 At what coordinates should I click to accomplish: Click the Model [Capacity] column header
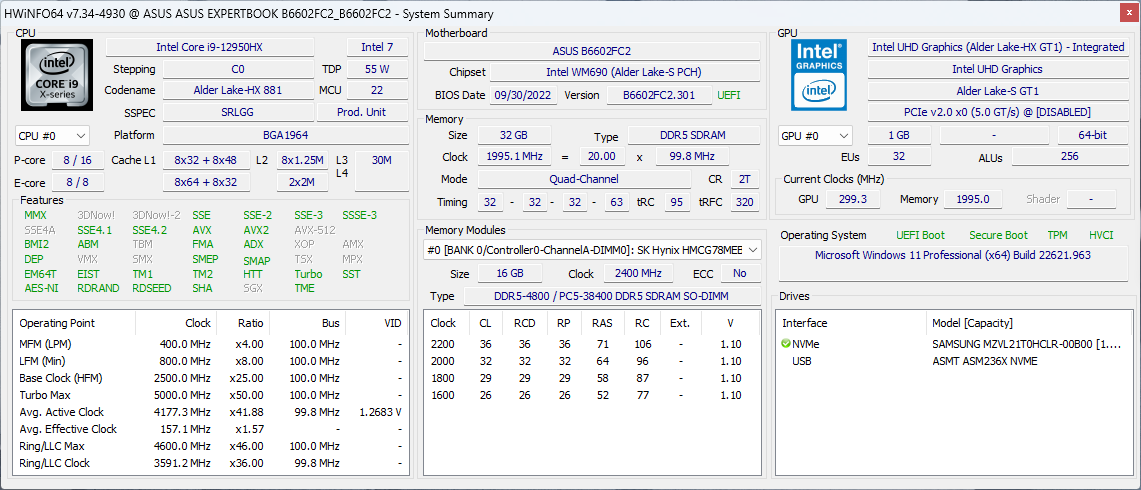pyautogui.click(x=1030, y=323)
